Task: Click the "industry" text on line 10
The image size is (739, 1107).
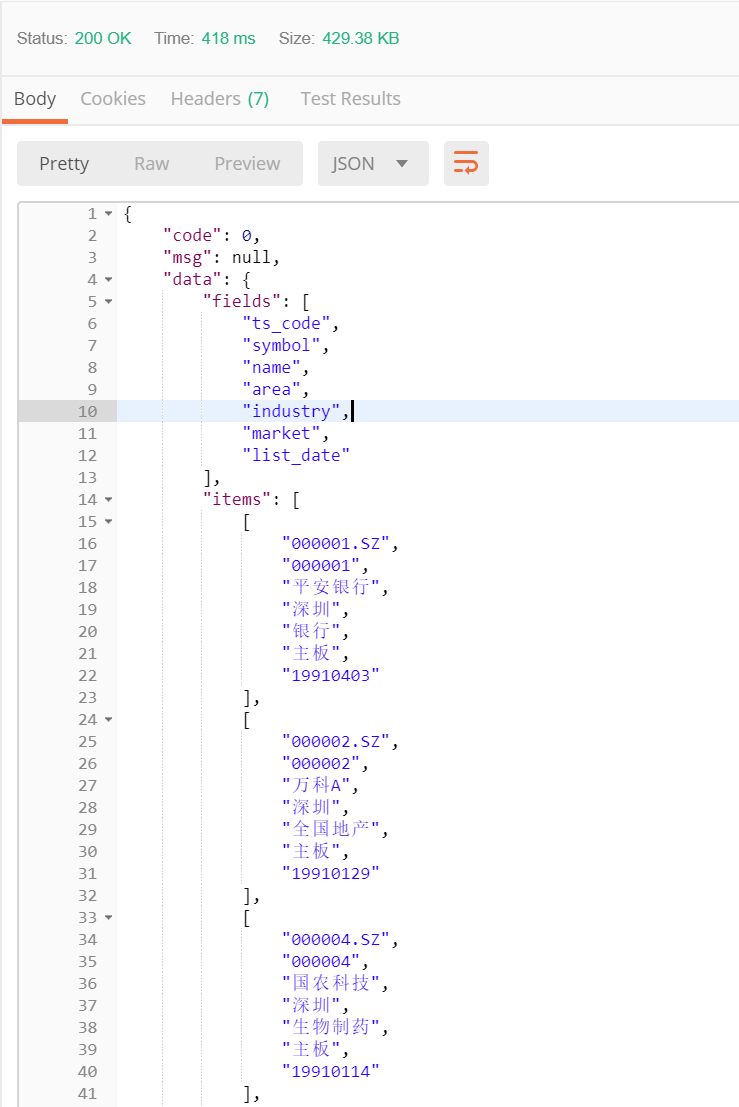Action: [292, 411]
